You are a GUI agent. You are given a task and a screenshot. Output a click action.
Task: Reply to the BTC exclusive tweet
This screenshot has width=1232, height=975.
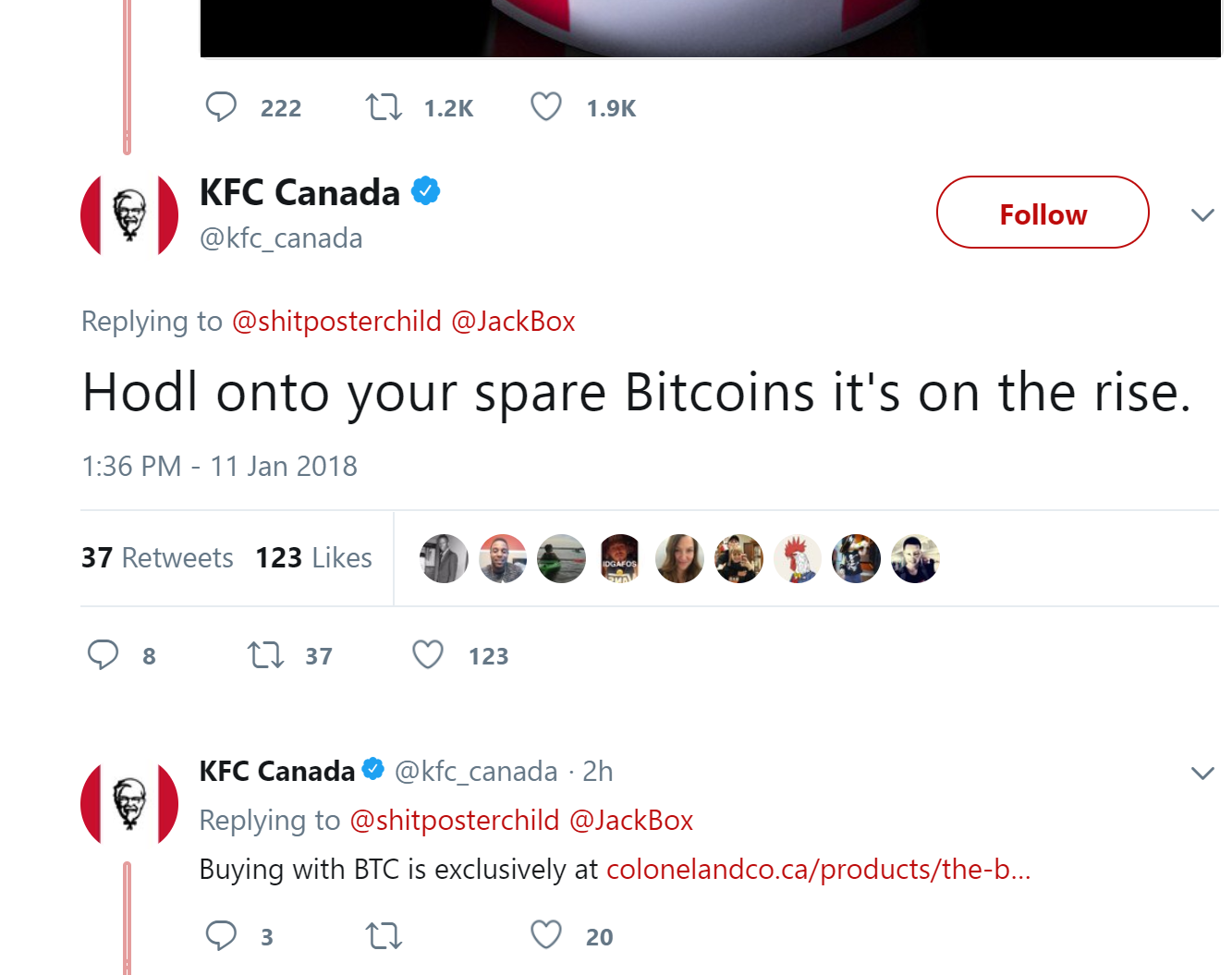tap(222, 935)
